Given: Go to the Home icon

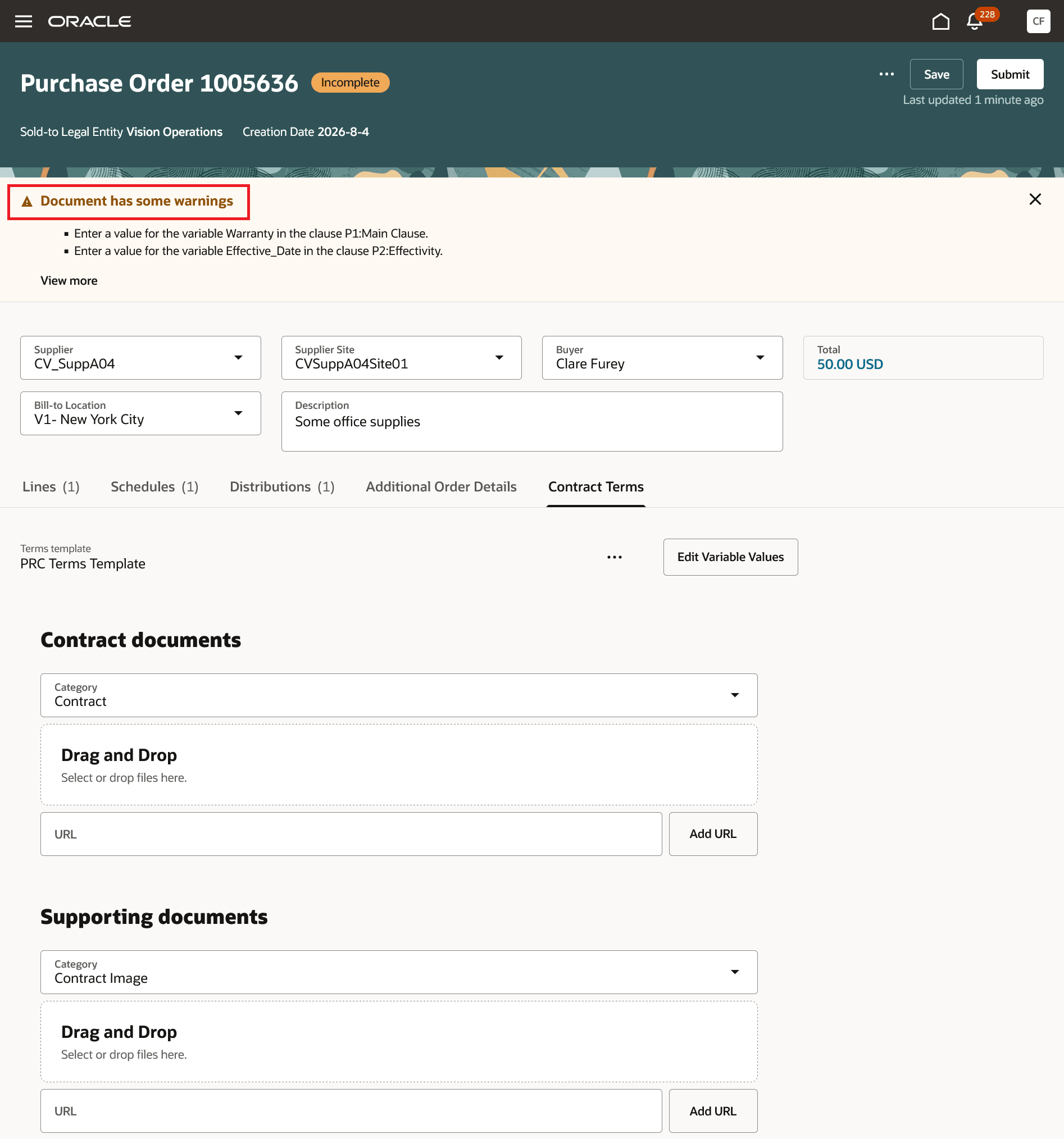Looking at the screenshot, I should [x=940, y=21].
